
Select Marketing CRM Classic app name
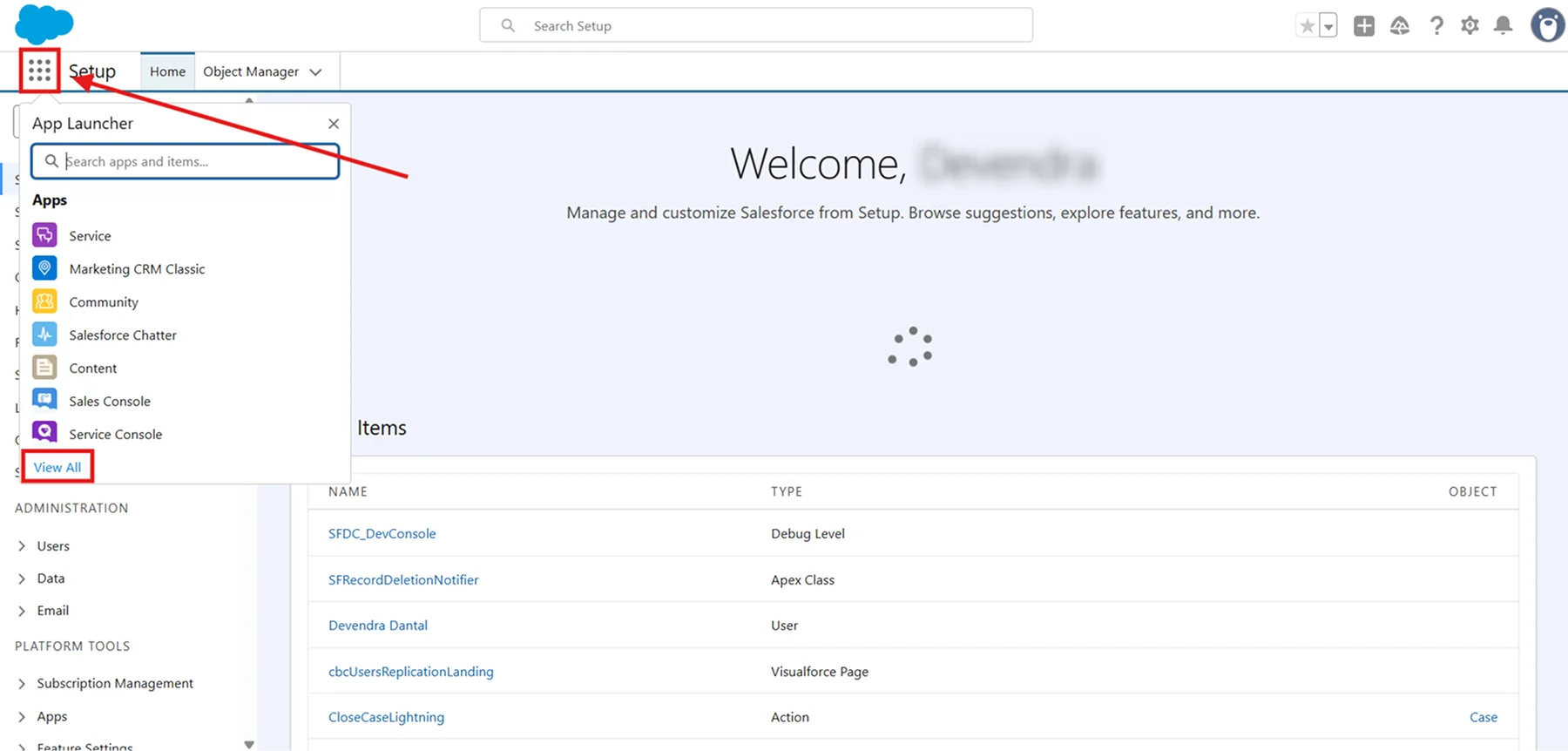(137, 268)
